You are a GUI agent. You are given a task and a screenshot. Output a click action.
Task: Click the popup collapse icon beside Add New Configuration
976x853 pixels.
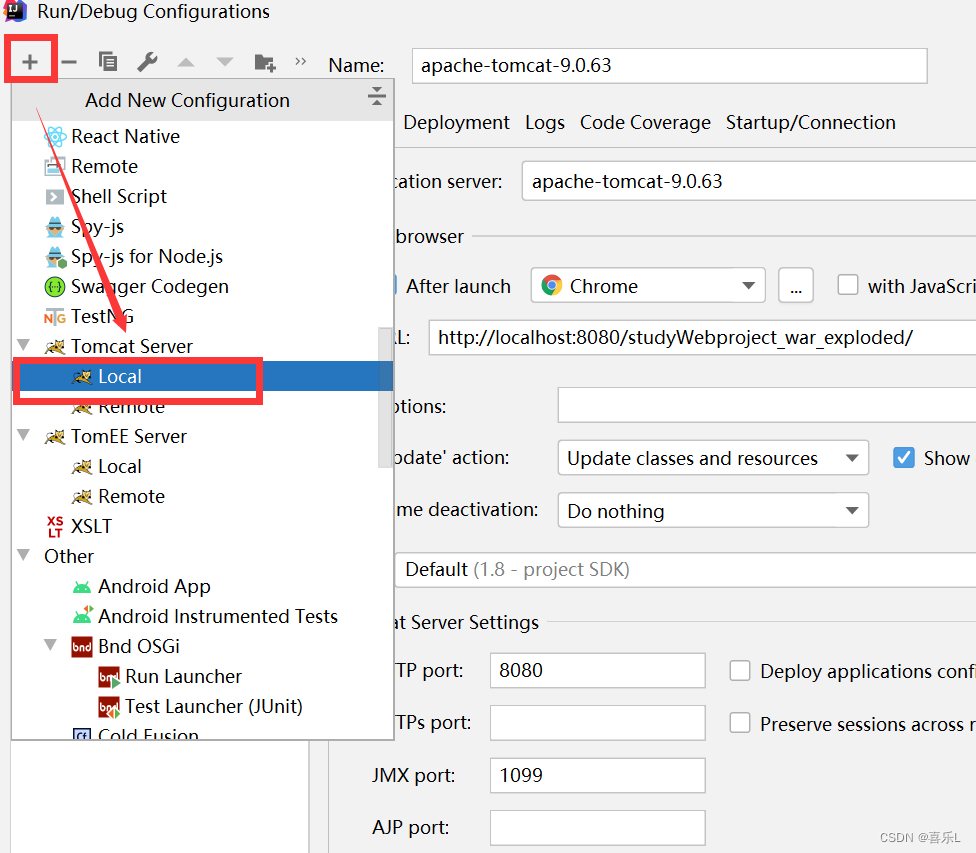[376, 97]
